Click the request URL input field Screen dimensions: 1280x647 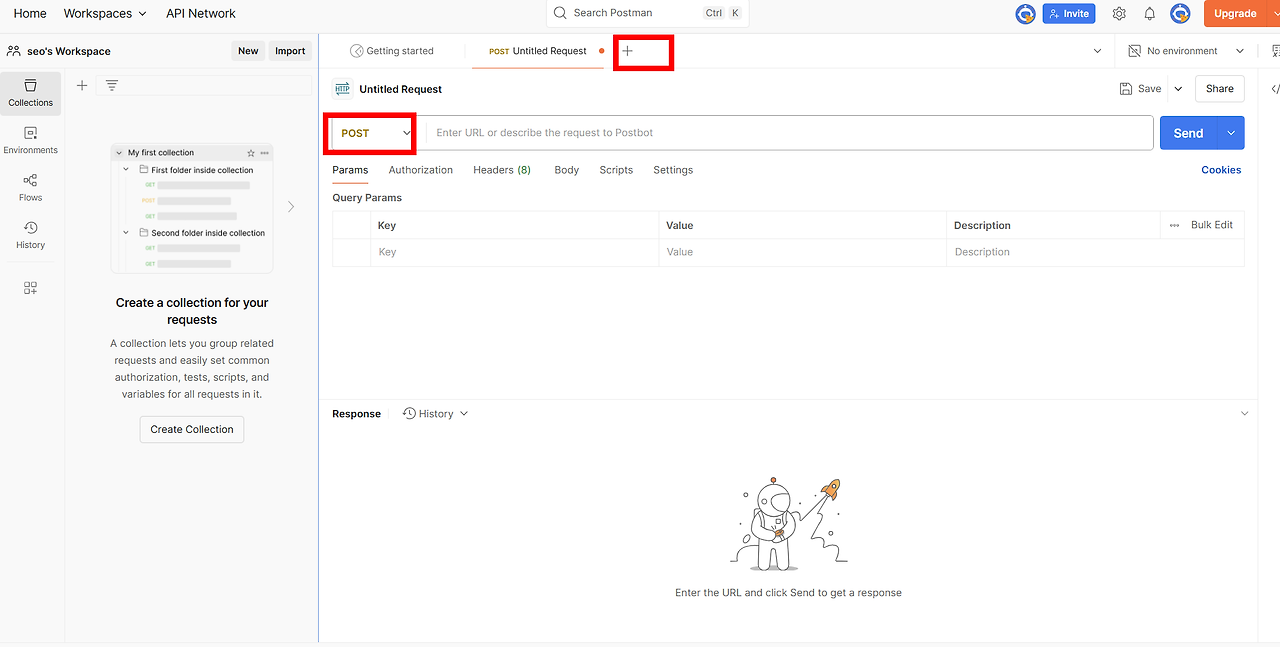pyautogui.click(x=790, y=133)
